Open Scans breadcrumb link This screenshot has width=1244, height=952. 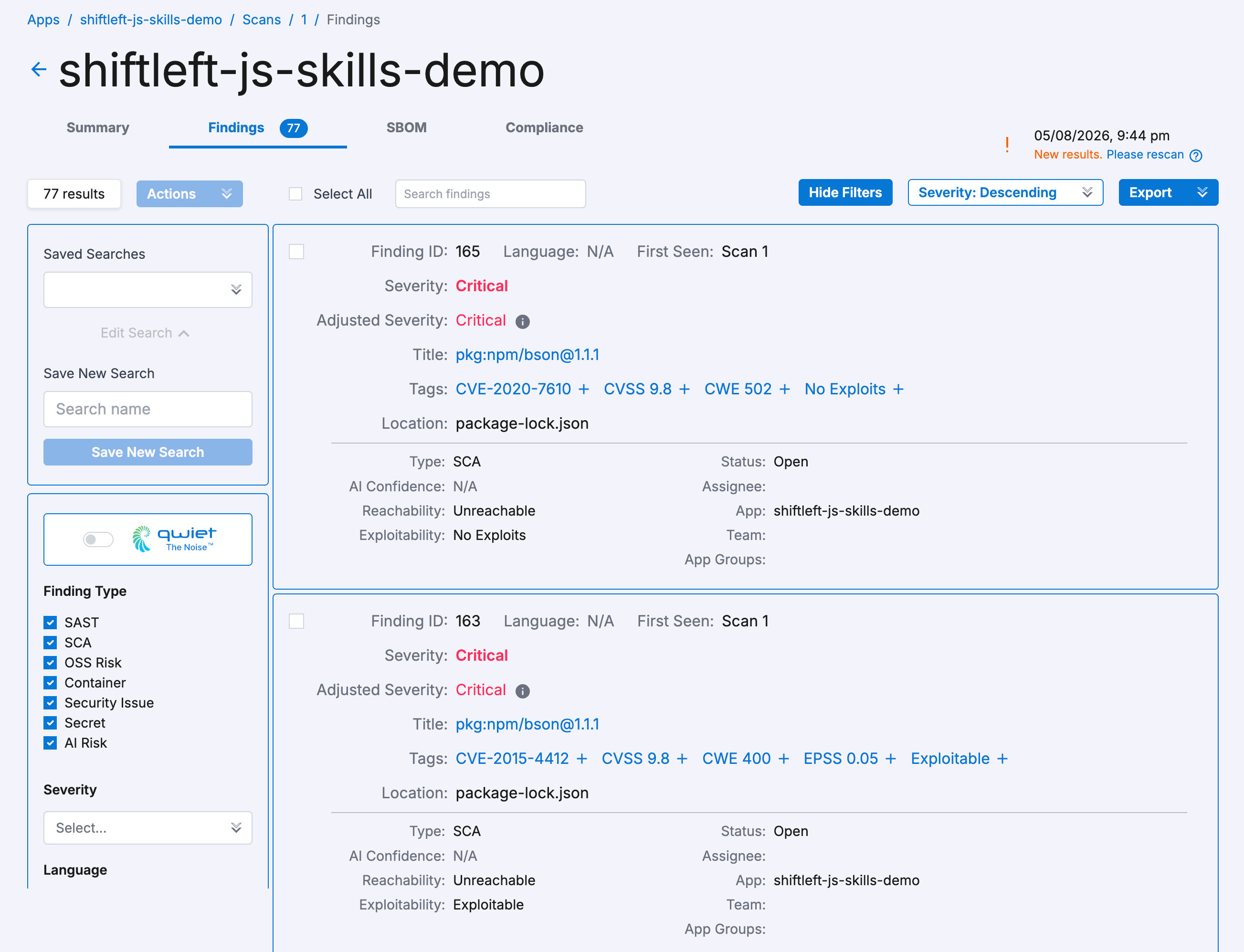[x=261, y=20]
